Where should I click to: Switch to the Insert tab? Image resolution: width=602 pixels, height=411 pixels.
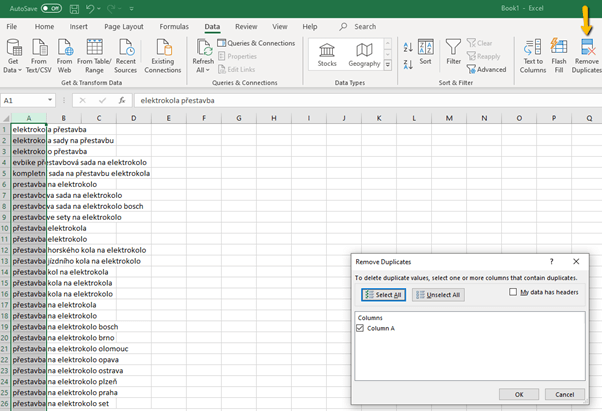(x=78, y=26)
